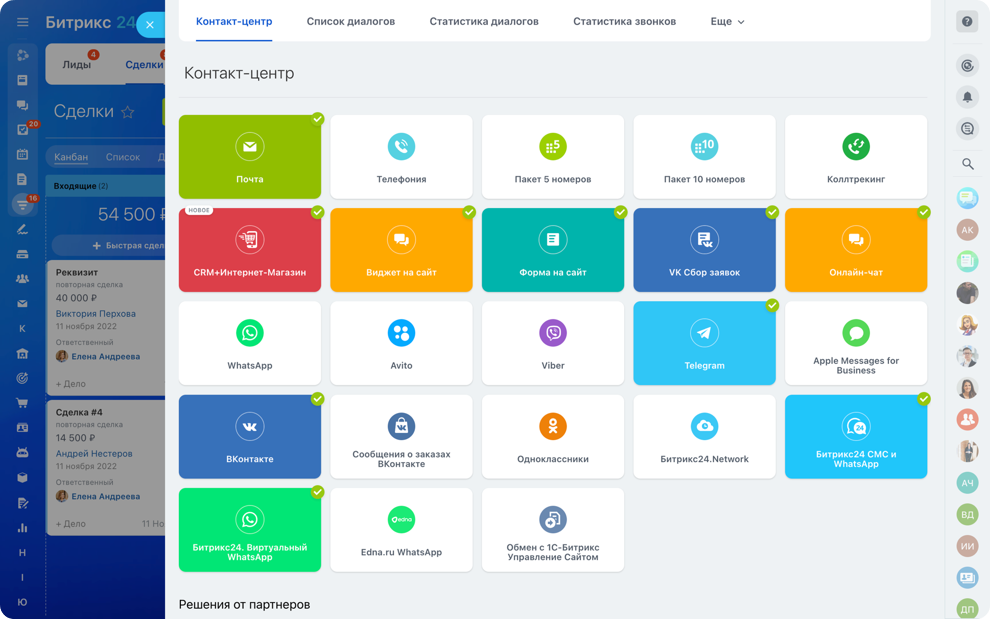
Task: Open the Сделка #4 card title
Action: point(79,412)
